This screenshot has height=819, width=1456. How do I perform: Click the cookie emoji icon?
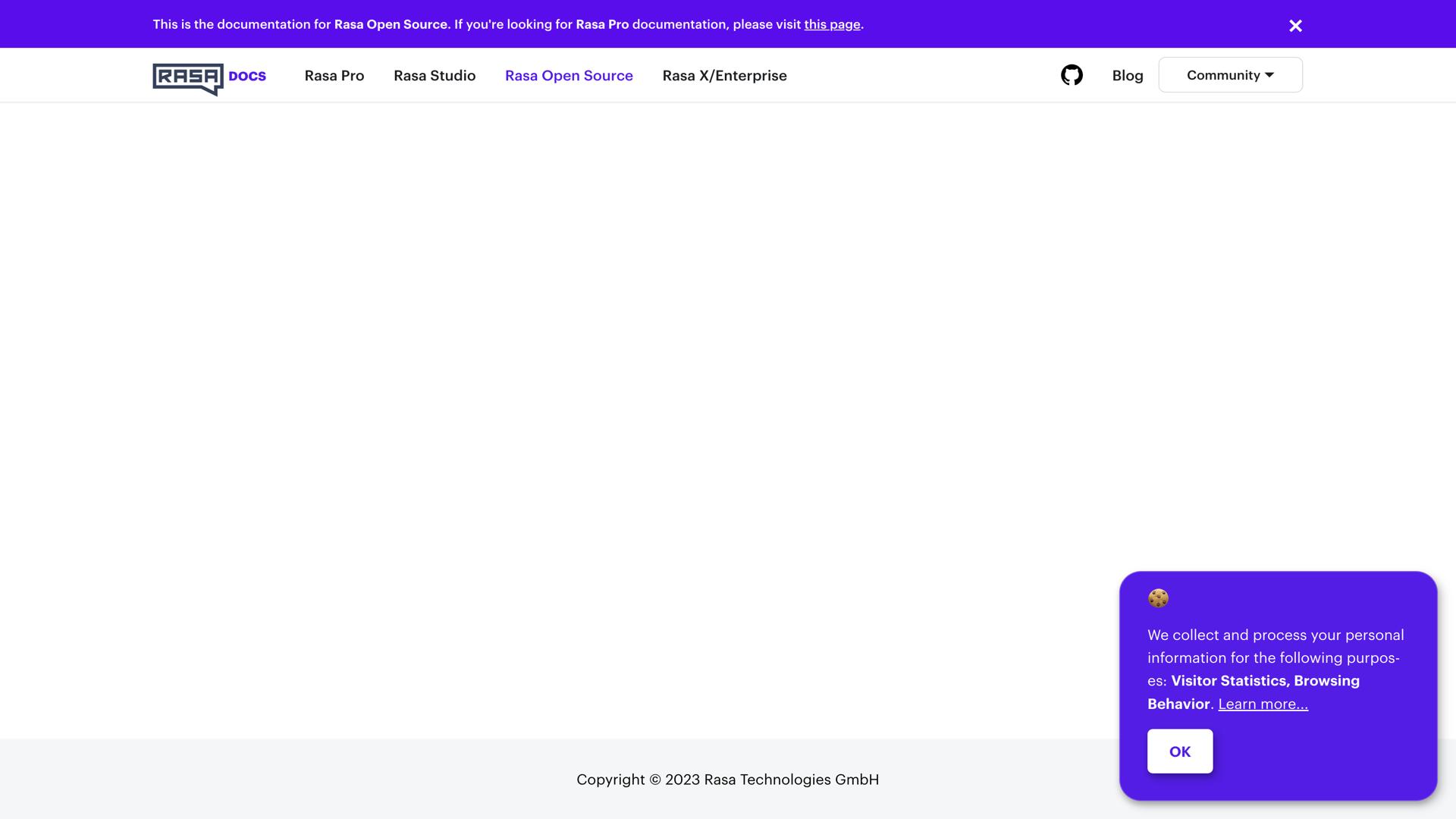point(1158,598)
